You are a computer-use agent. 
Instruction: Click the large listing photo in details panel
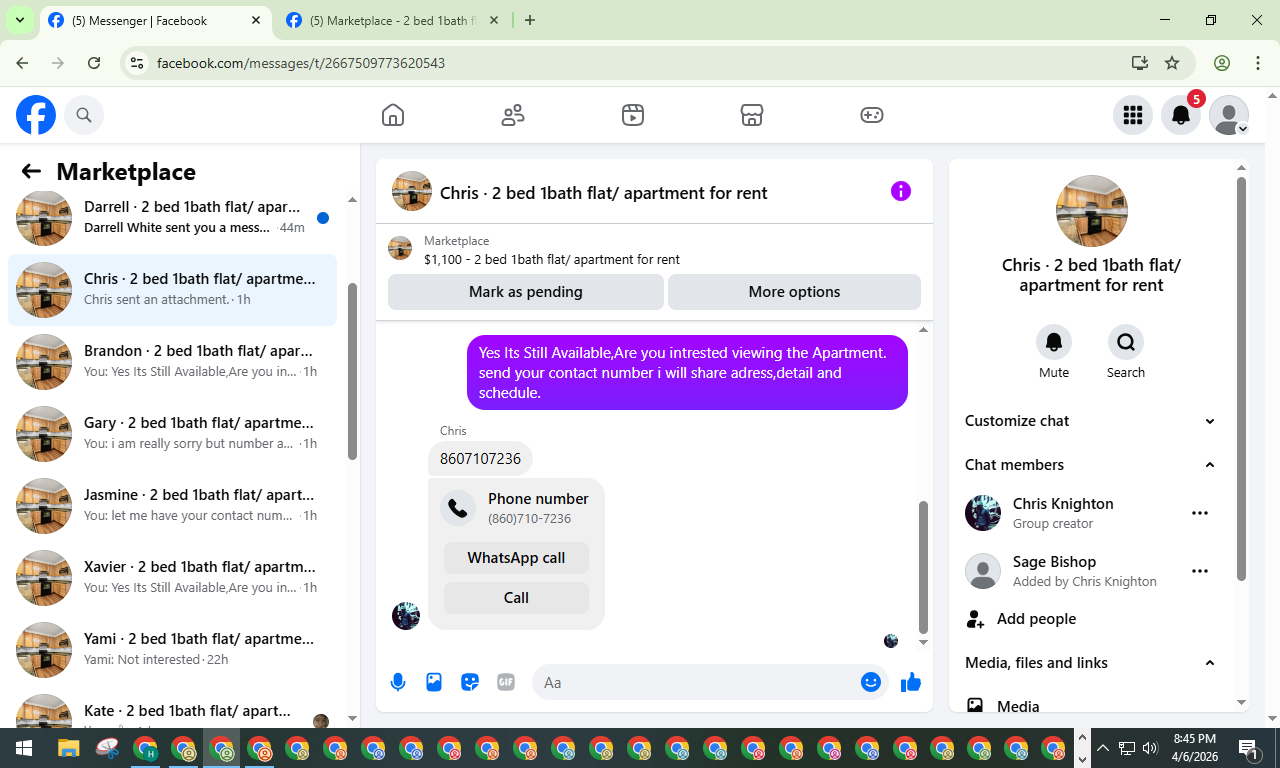click(1092, 211)
